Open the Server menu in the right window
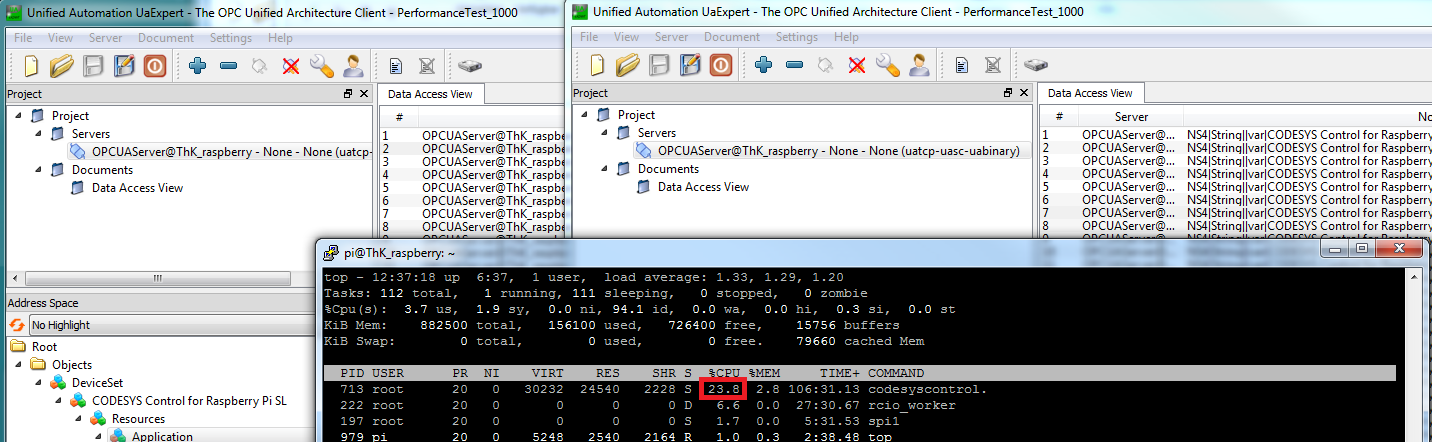This screenshot has height=442, width=1432. tap(671, 38)
